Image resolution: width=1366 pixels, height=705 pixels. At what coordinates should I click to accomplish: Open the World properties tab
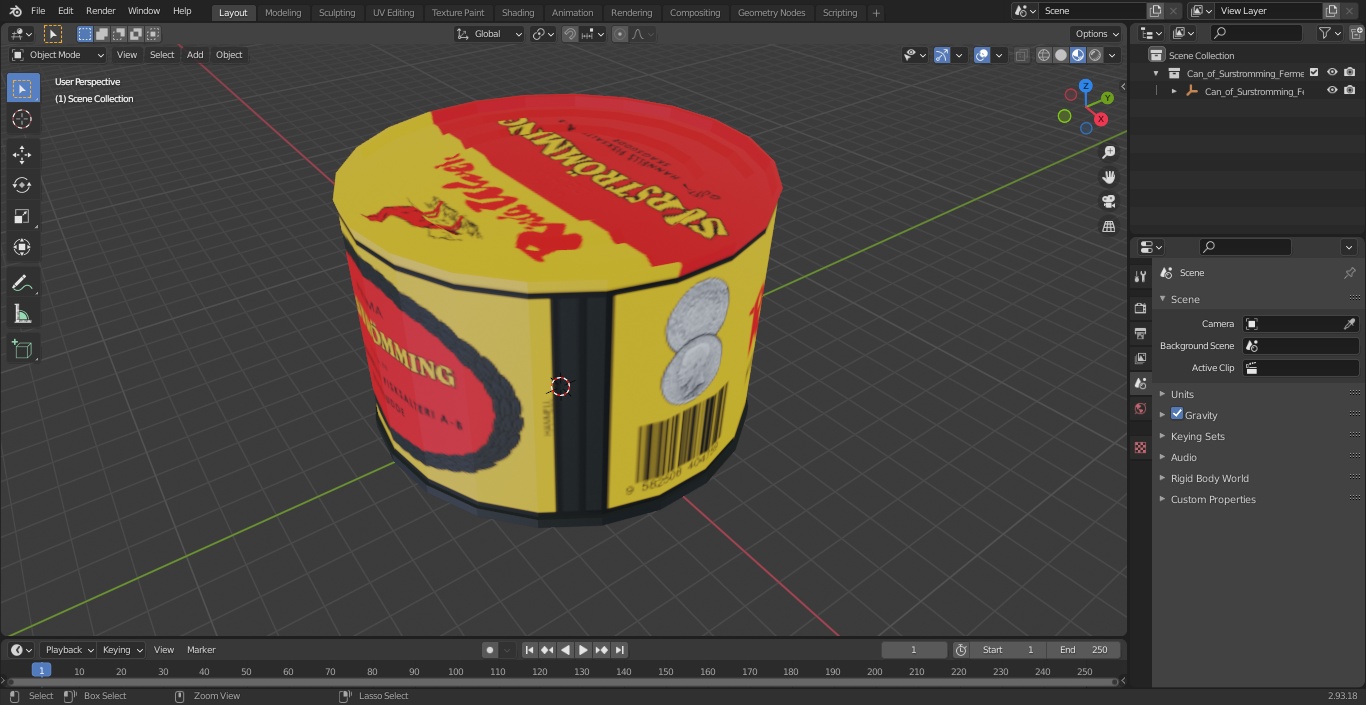[x=1140, y=408]
